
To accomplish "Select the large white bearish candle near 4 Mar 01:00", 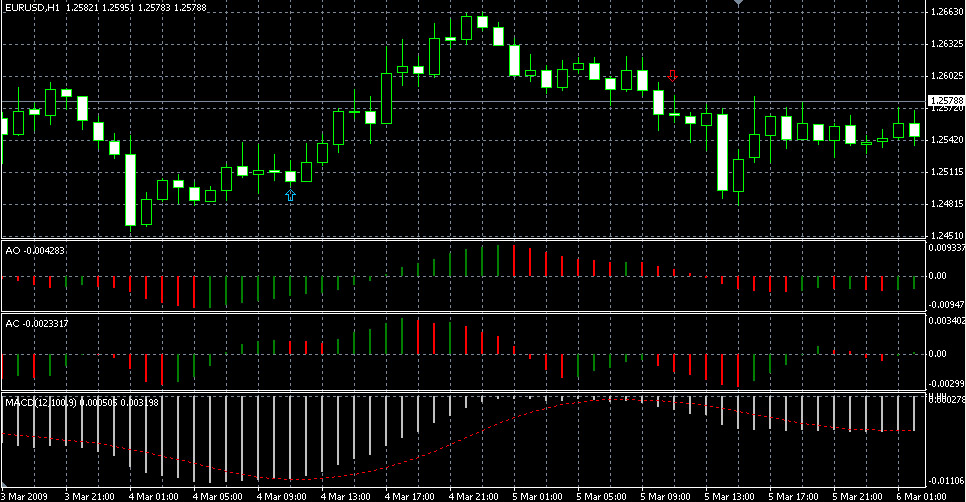I will pyautogui.click(x=131, y=190).
